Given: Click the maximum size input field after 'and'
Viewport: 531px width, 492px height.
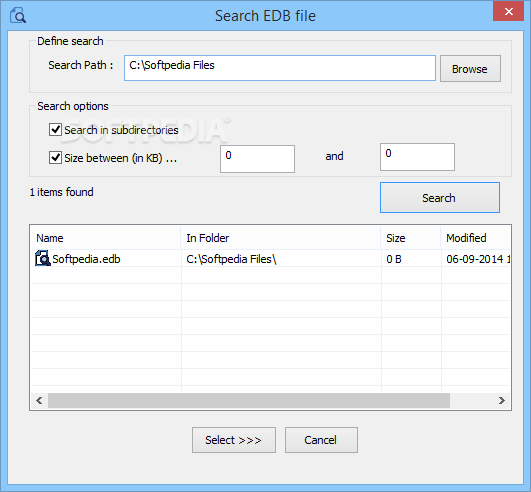Looking at the screenshot, I should [x=417, y=157].
